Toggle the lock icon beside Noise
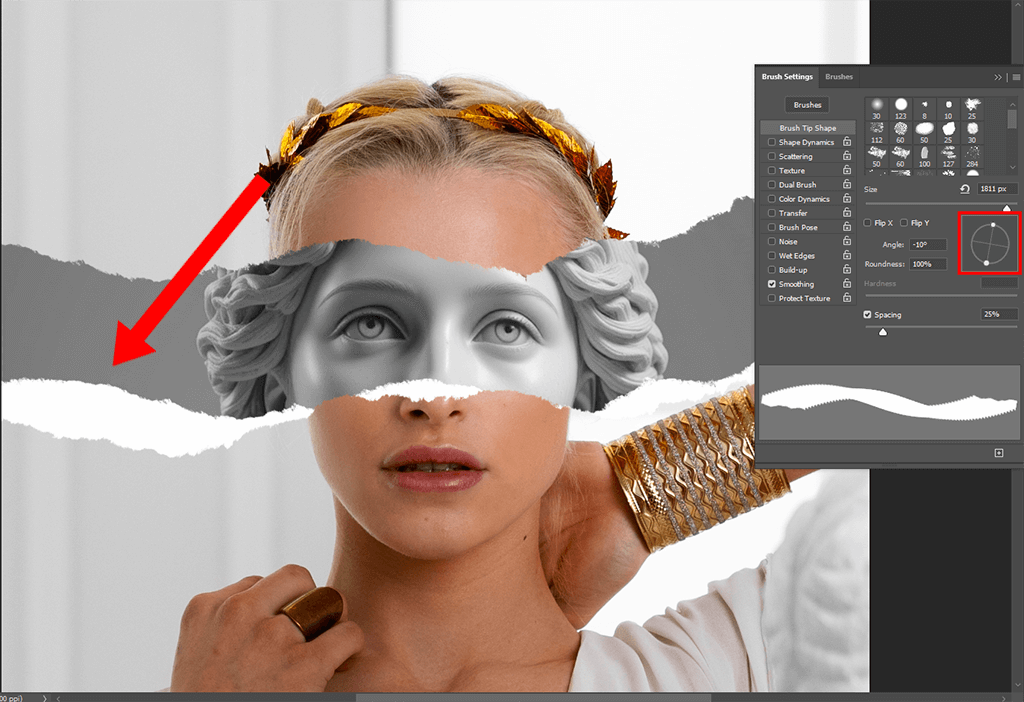The width and height of the screenshot is (1024, 702). pyautogui.click(x=847, y=241)
